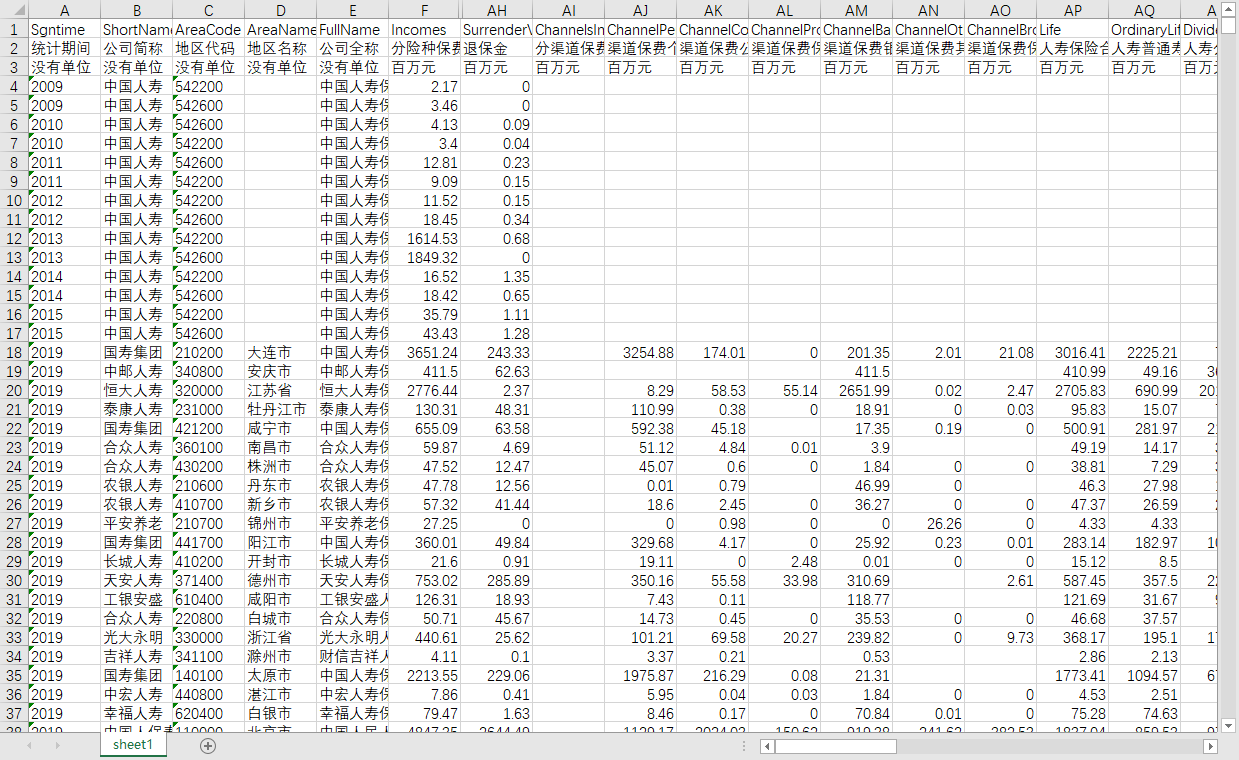This screenshot has width=1239, height=760.
Task: Select the Incomes value 1849.32
Action: 425,257
